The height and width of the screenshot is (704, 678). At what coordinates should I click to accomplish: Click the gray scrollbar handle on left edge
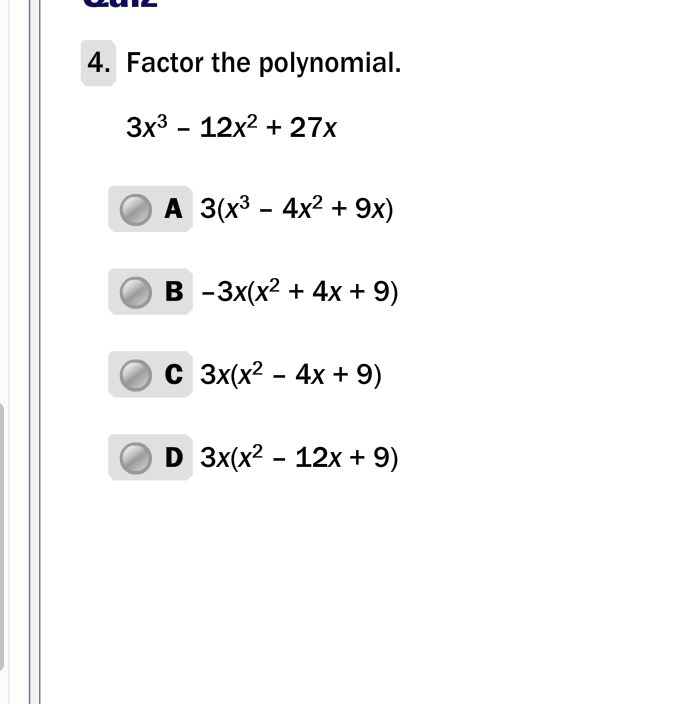(x=2, y=537)
